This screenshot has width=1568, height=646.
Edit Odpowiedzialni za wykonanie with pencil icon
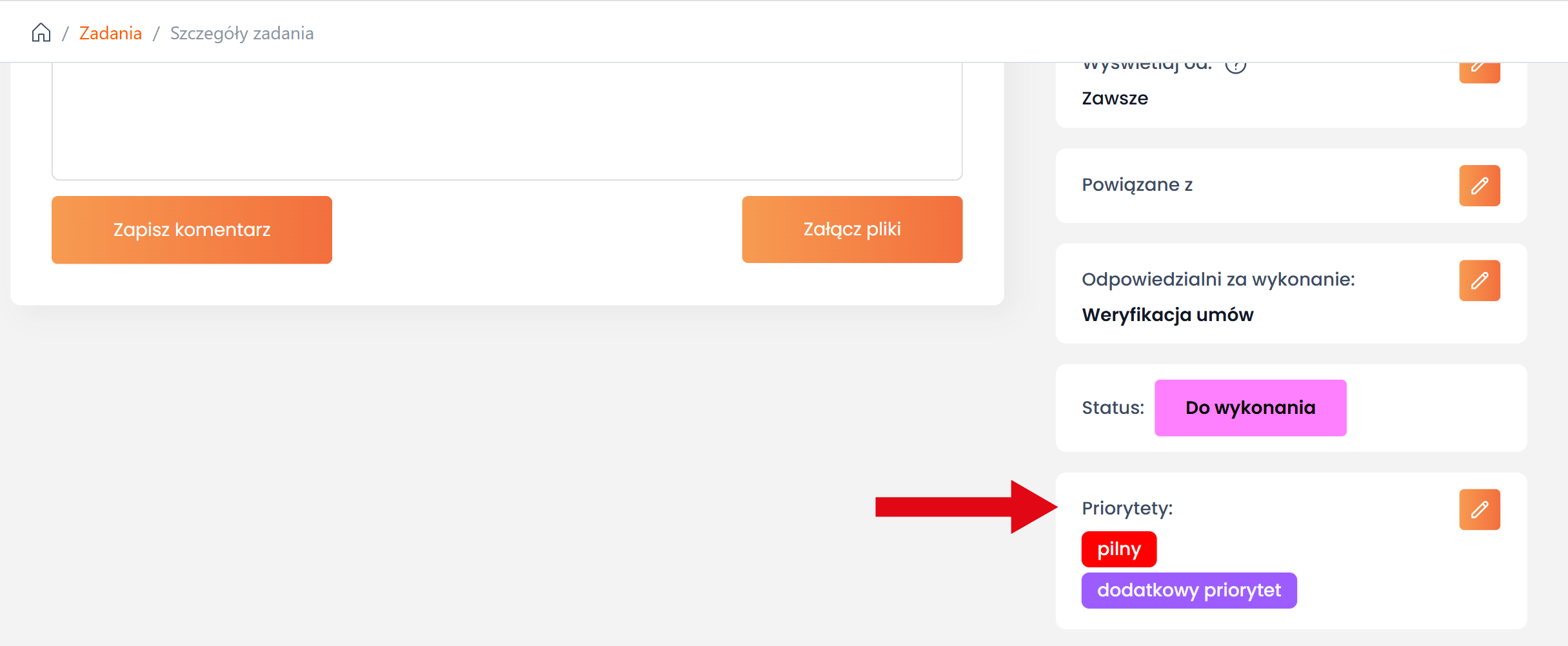pos(1479,280)
